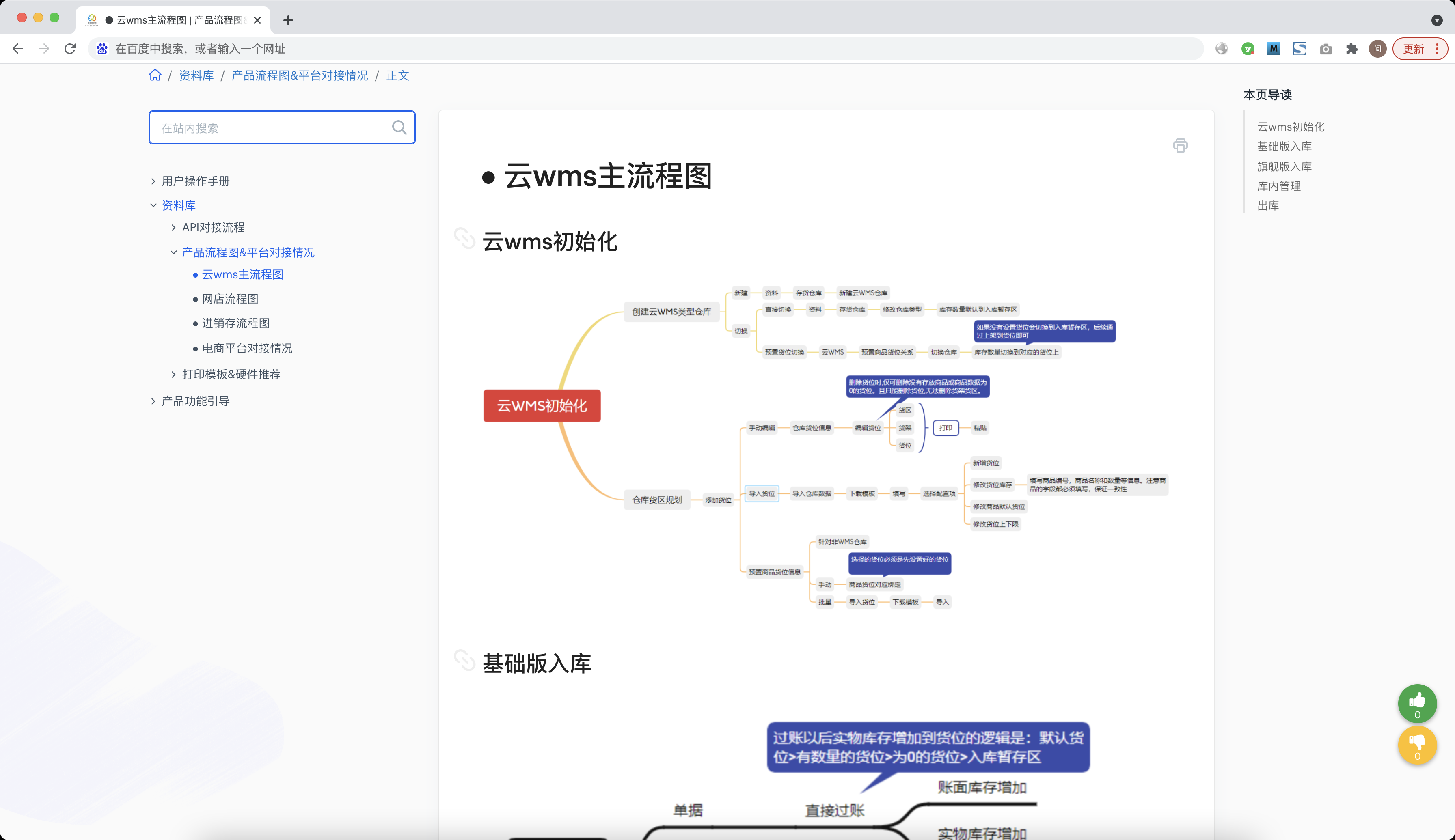Click the blue S extension icon
This screenshot has height=840, width=1455.
(x=1300, y=49)
